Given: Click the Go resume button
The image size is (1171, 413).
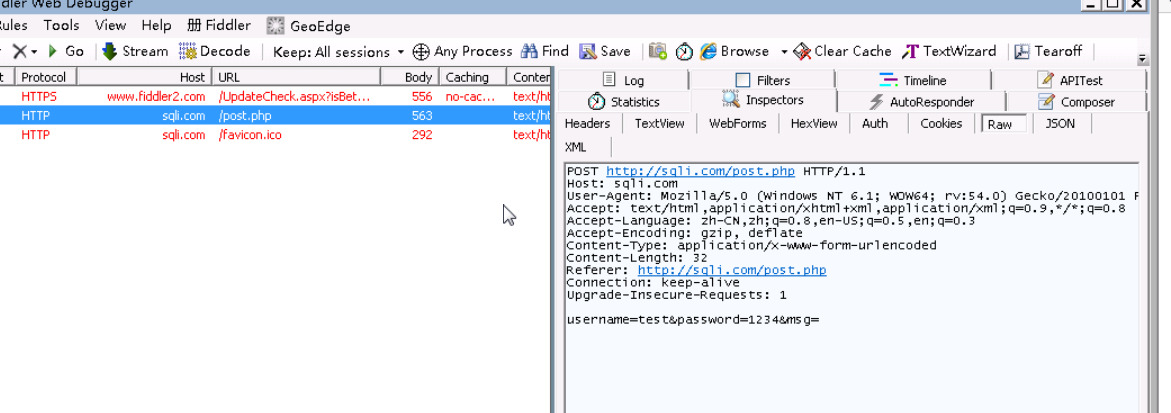Looking at the screenshot, I should point(66,52).
